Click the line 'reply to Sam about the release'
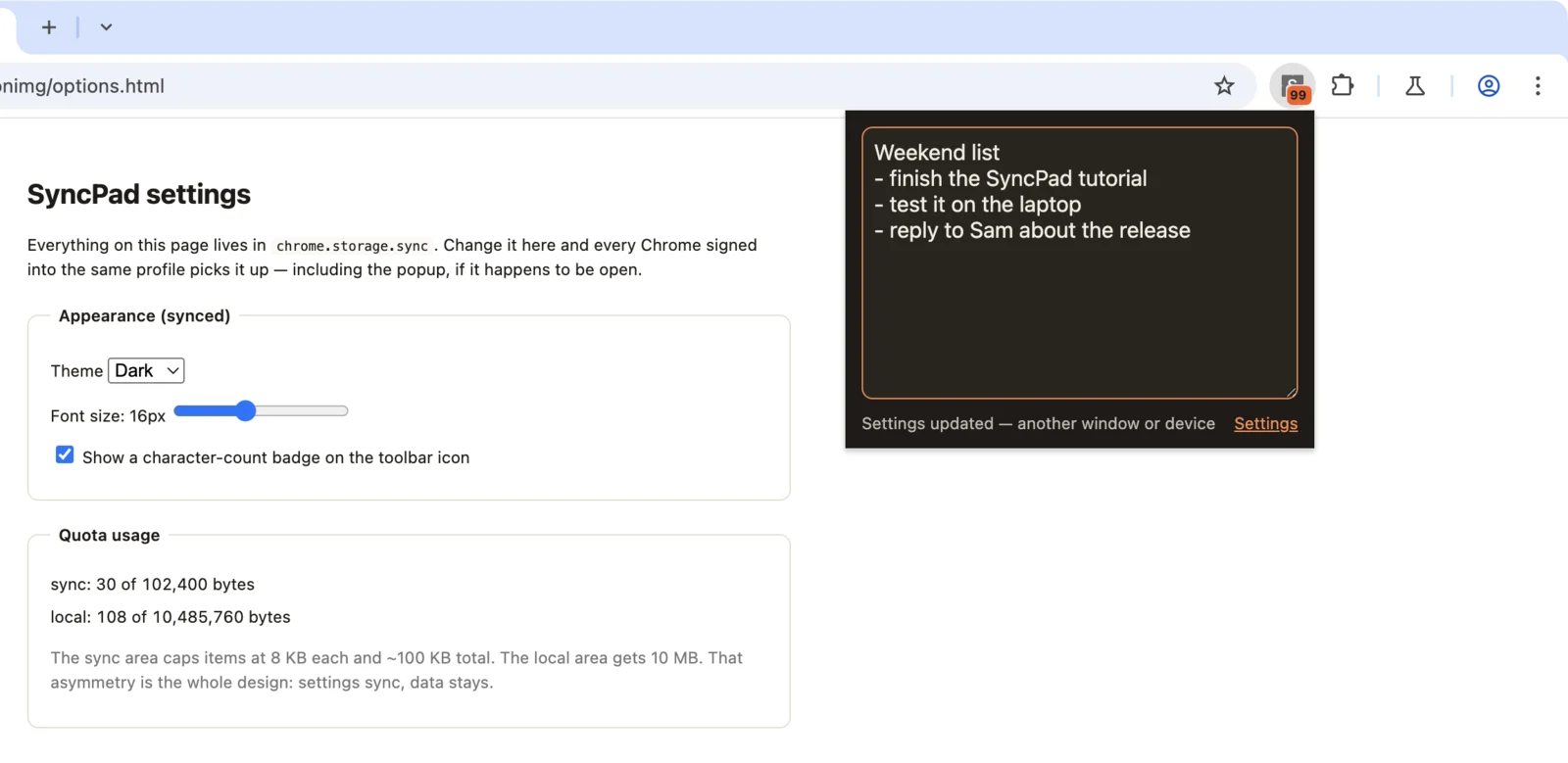Image resolution: width=1568 pixels, height=763 pixels. pos(1032,230)
